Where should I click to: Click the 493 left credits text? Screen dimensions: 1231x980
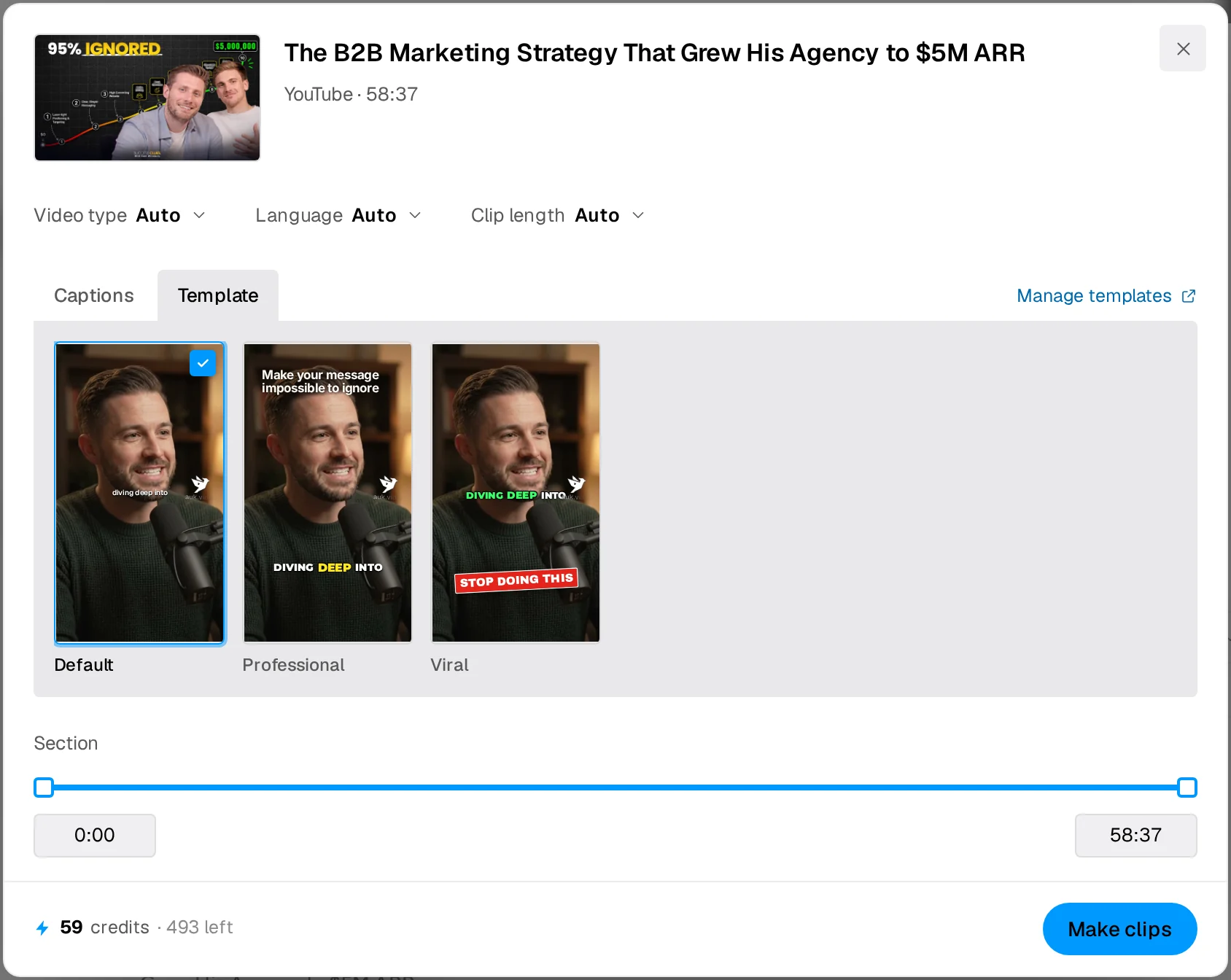click(199, 927)
